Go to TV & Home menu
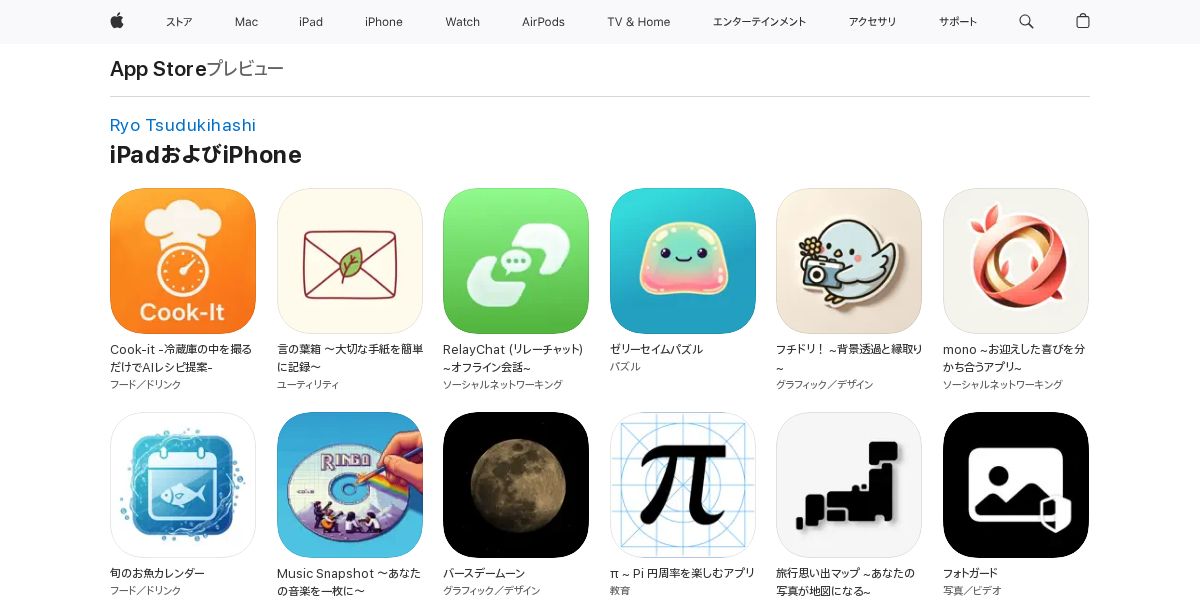 click(639, 22)
